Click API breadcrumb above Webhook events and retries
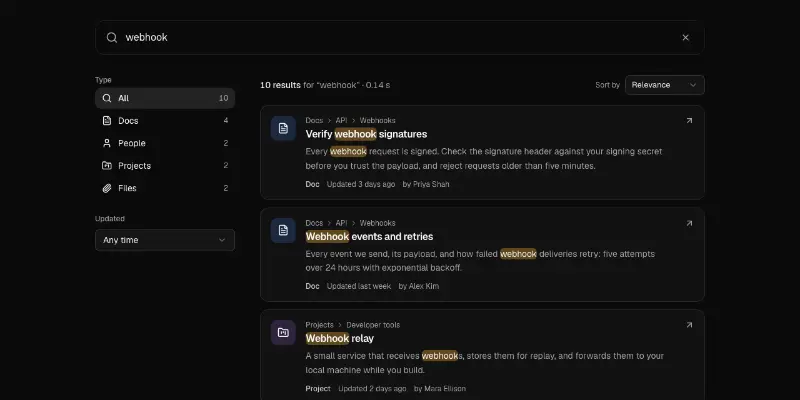This screenshot has width=800, height=400. point(341,223)
